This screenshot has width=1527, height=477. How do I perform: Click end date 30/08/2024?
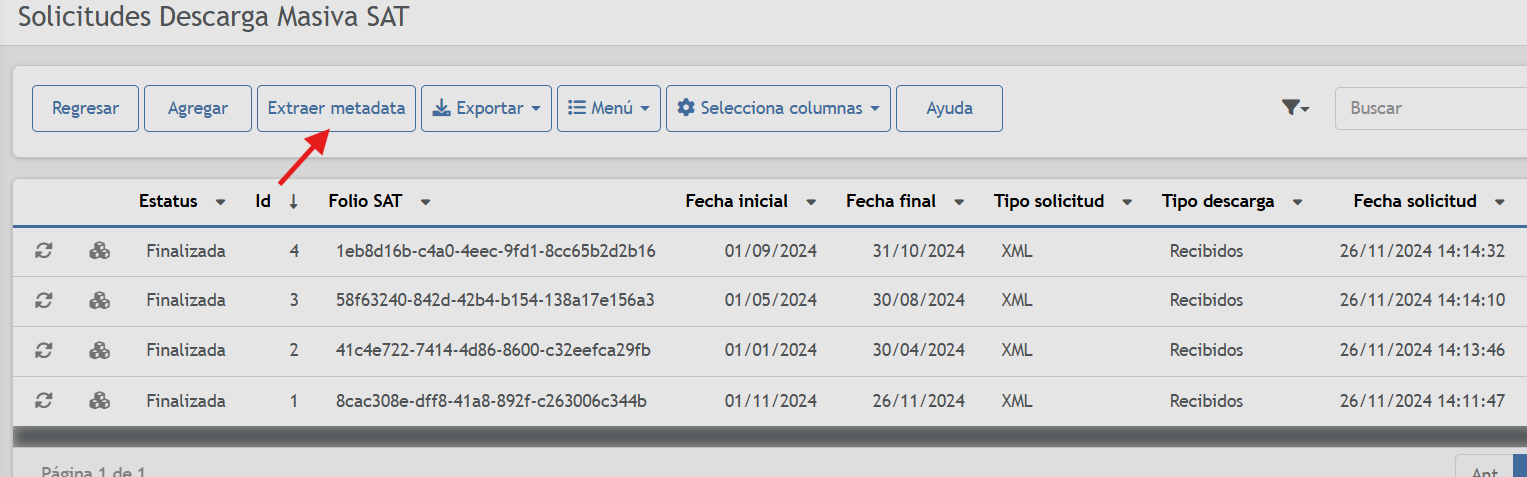click(x=918, y=300)
